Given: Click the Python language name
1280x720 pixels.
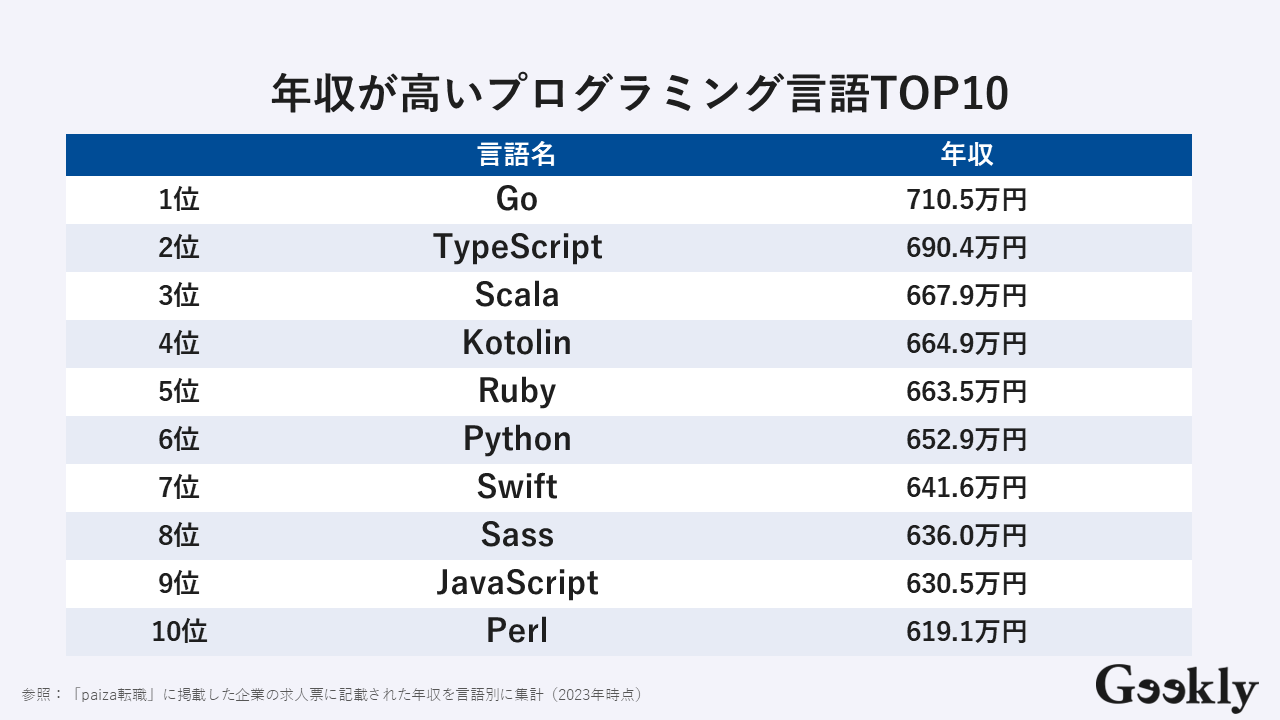Looking at the screenshot, I should (516, 439).
